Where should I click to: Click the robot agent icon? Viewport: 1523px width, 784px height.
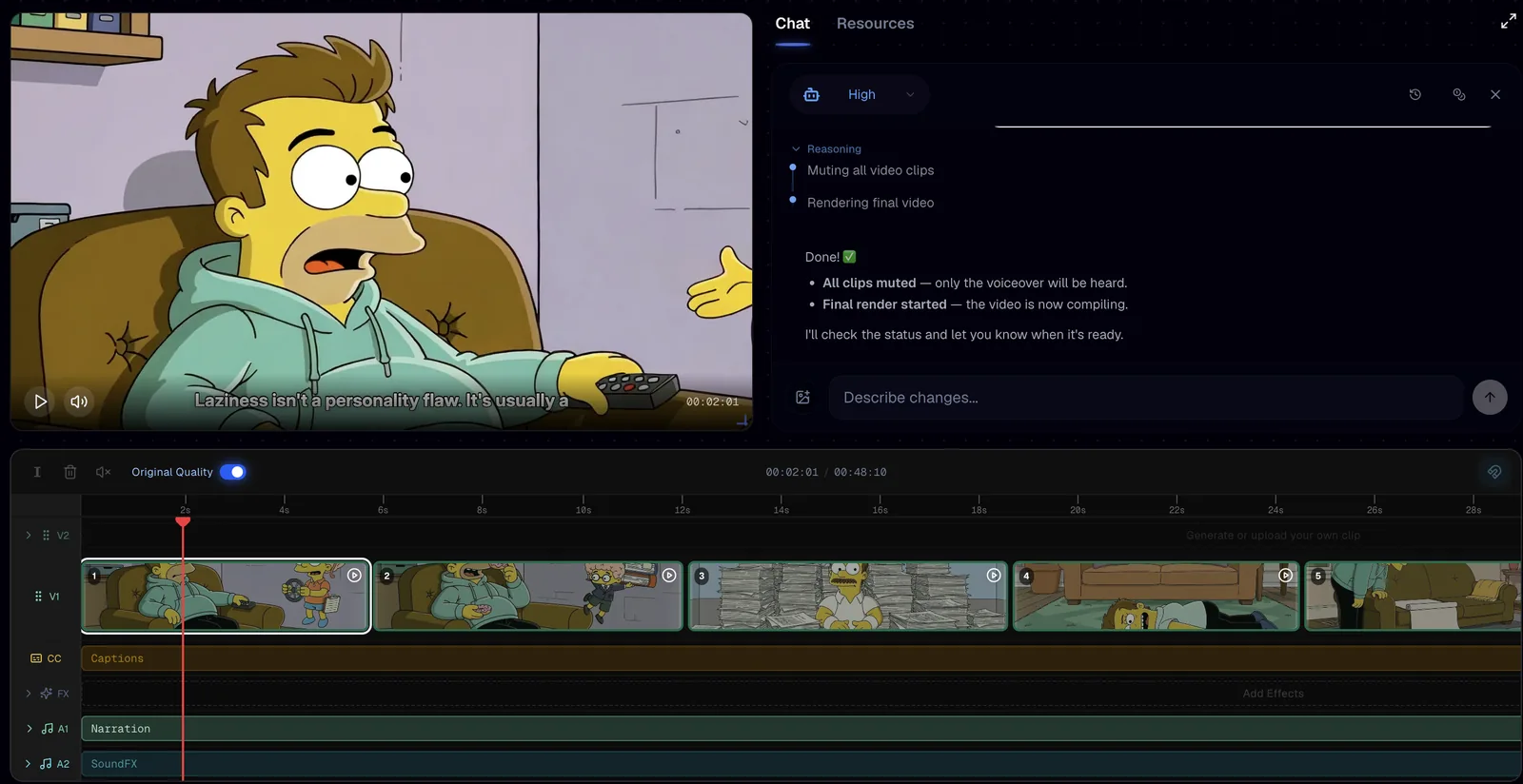[811, 94]
